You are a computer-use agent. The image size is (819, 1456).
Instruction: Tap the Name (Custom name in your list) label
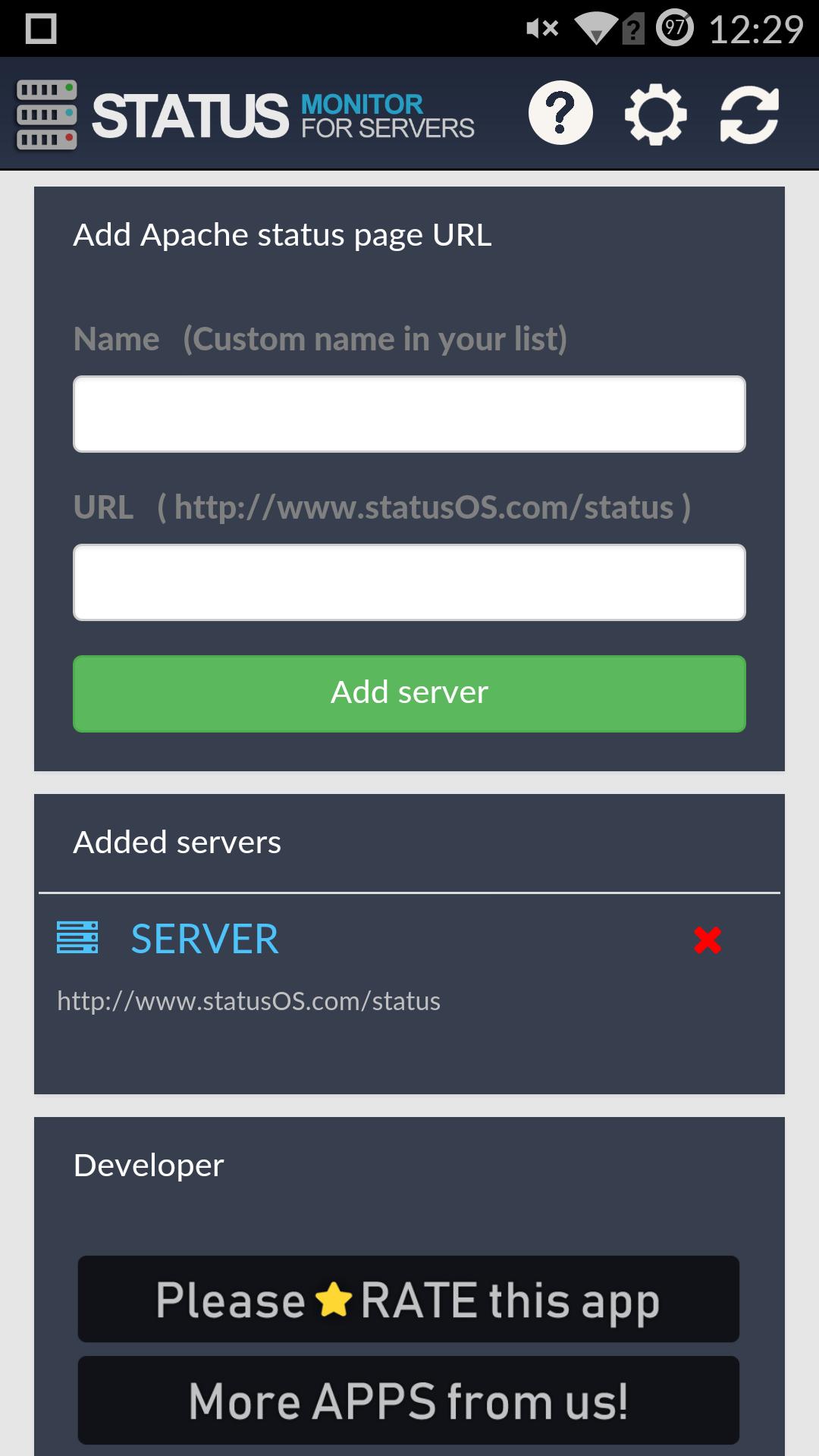pos(320,339)
